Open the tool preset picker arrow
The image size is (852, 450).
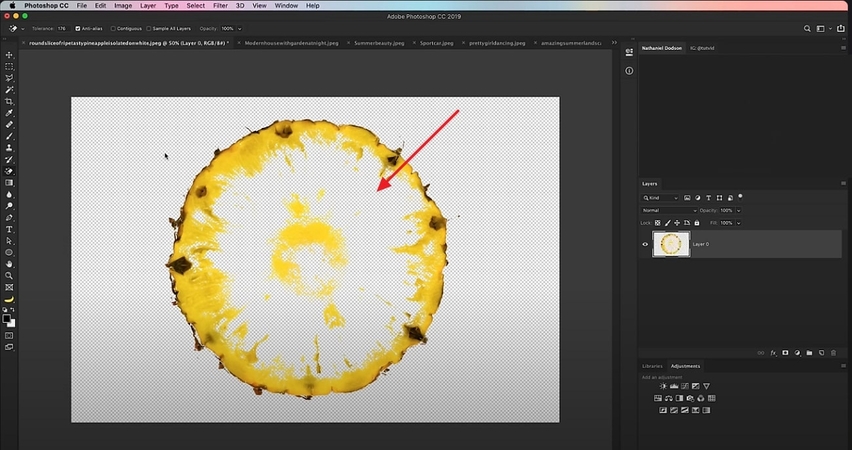pyautogui.click(x=23, y=29)
